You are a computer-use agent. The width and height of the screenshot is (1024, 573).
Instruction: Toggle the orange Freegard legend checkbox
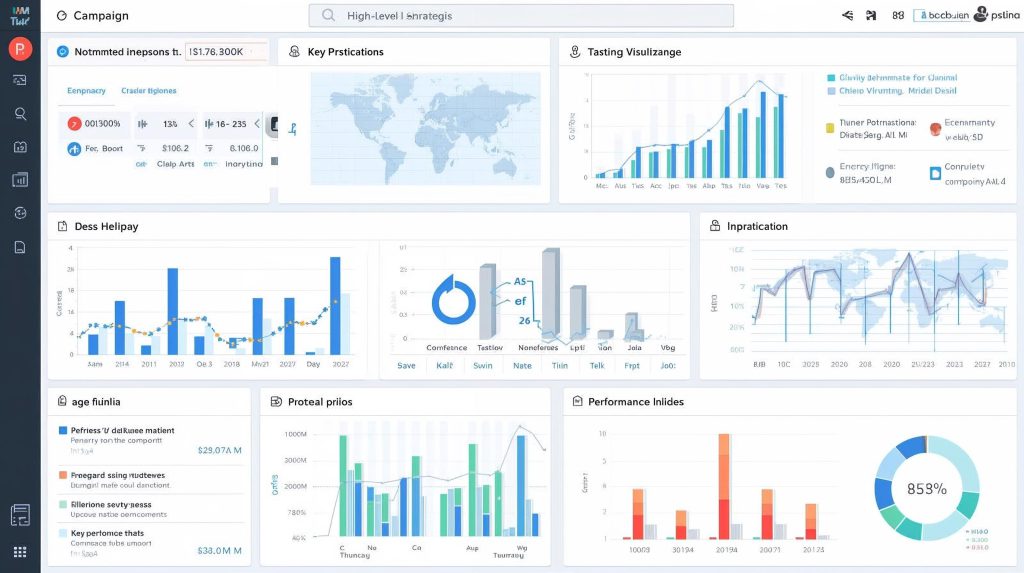pos(63,476)
